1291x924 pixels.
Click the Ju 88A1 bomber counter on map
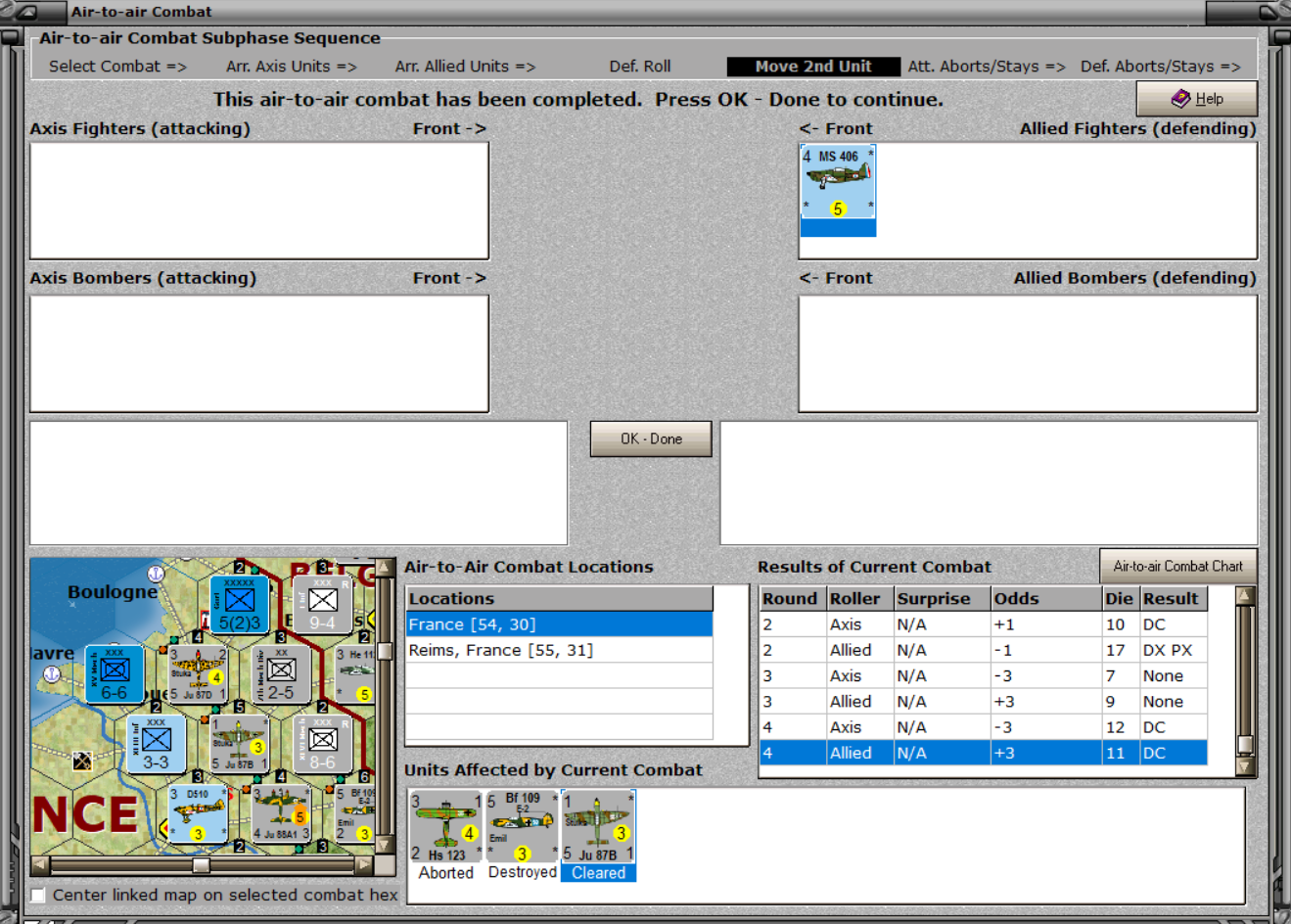point(281,814)
